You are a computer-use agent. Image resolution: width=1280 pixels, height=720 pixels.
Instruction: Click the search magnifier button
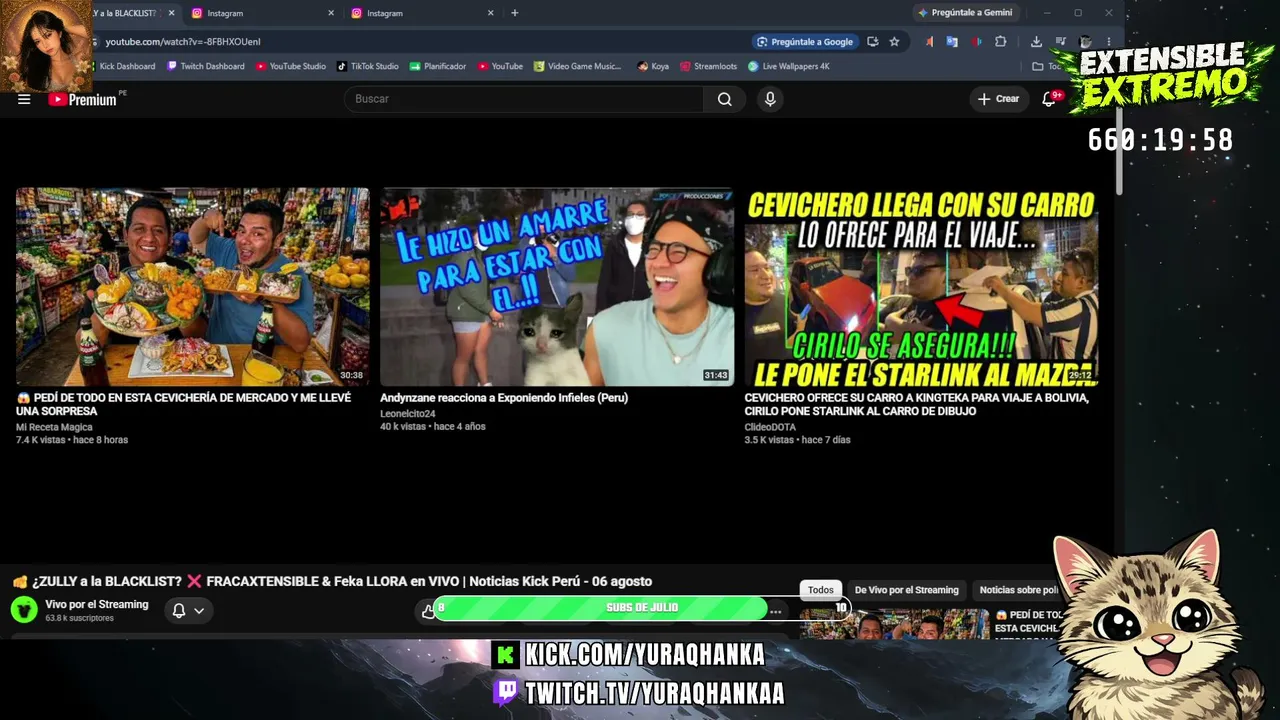725,99
